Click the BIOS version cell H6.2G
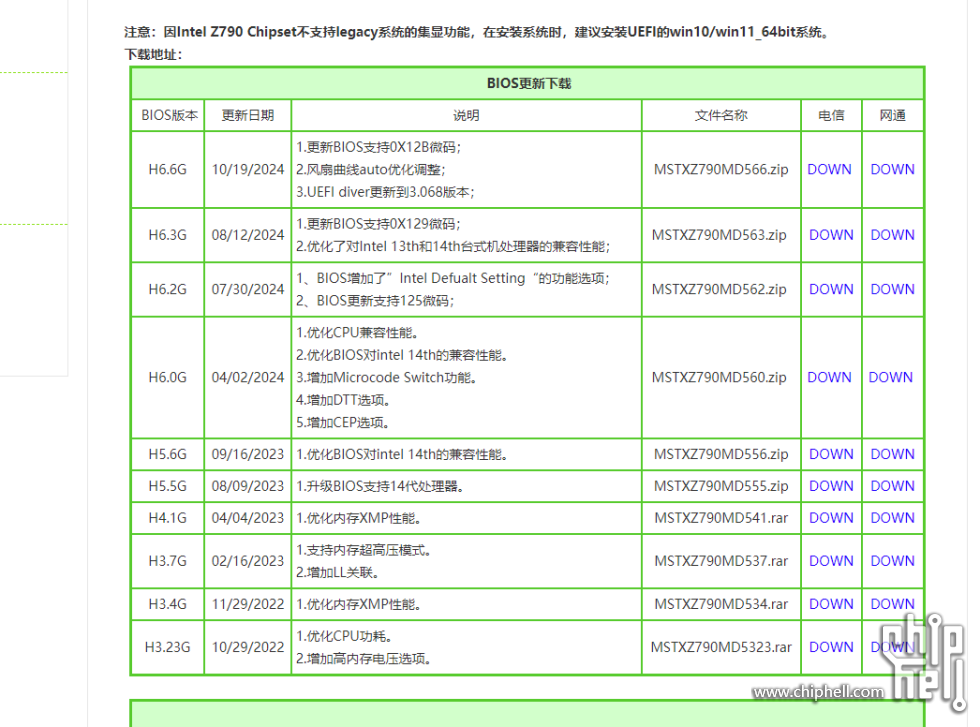Viewport: 980px width, 727px height. point(167,289)
